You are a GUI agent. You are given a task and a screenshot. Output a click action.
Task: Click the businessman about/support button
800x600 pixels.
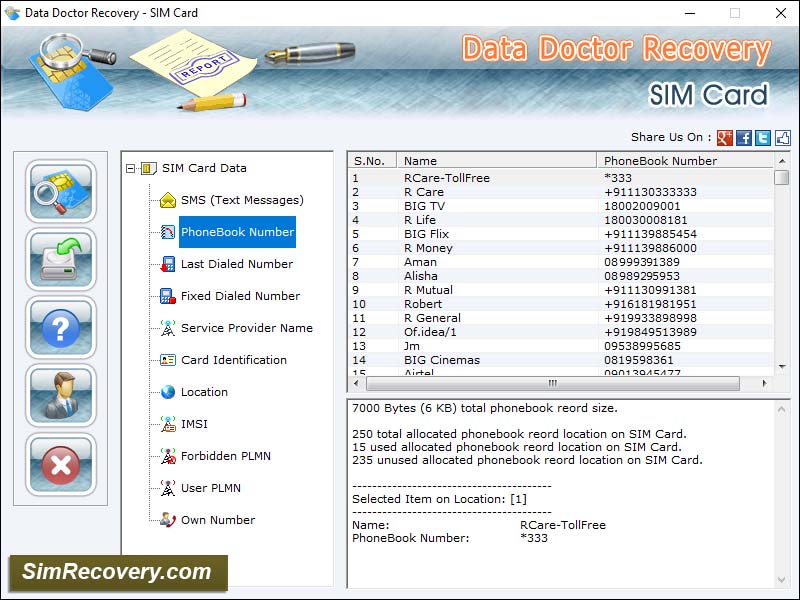pyautogui.click(x=61, y=395)
